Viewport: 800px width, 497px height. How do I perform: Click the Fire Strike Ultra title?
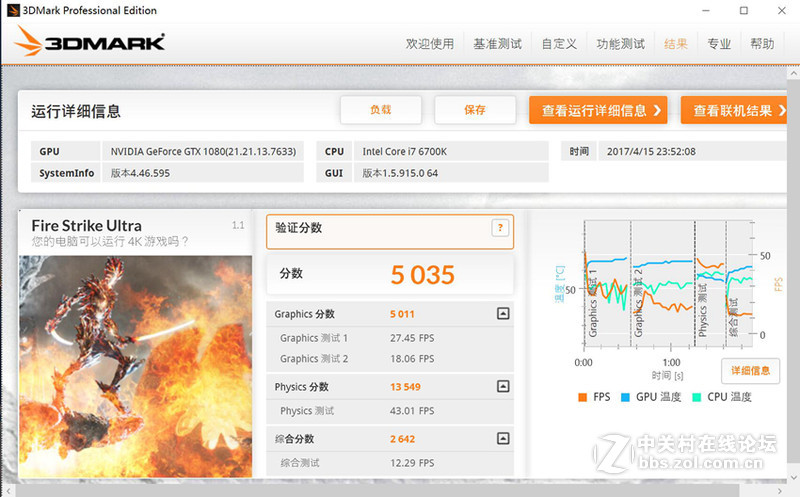(x=87, y=226)
